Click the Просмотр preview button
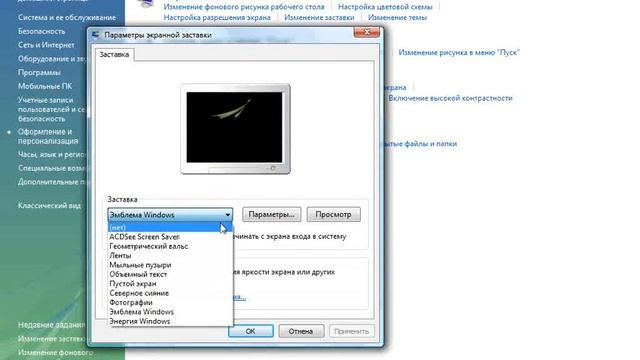Screen dimensions: 640x360 (333, 215)
